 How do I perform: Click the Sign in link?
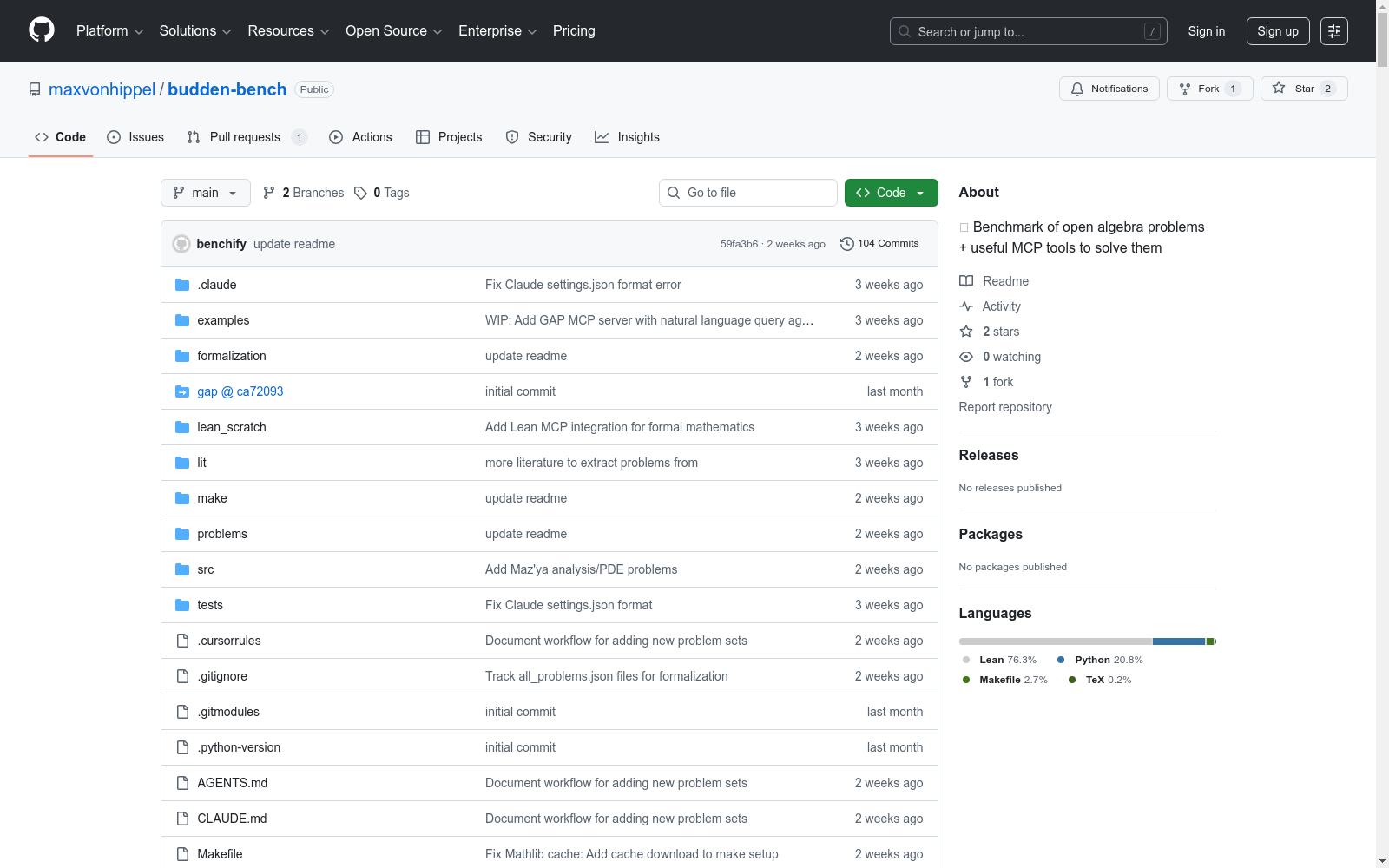click(x=1207, y=31)
